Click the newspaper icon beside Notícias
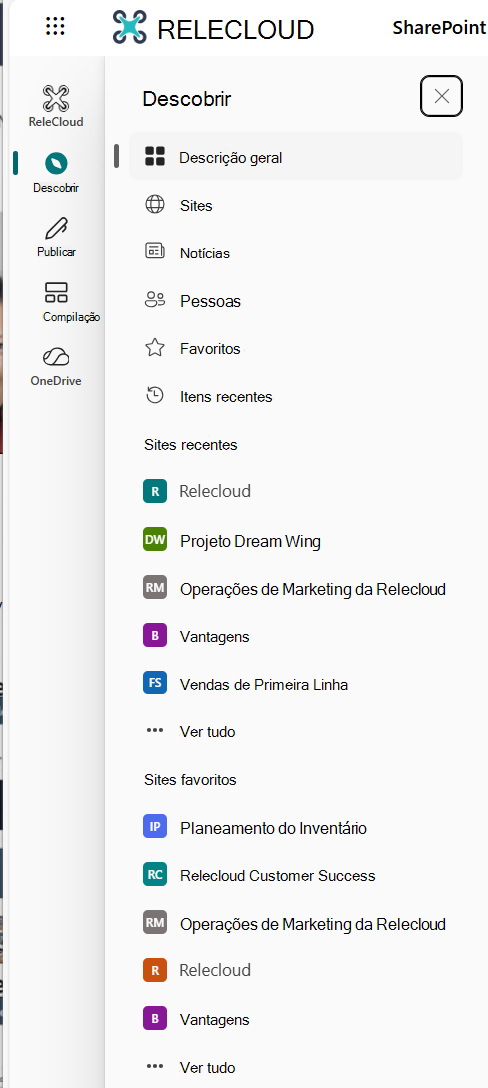This screenshot has width=488, height=1088. [x=155, y=251]
